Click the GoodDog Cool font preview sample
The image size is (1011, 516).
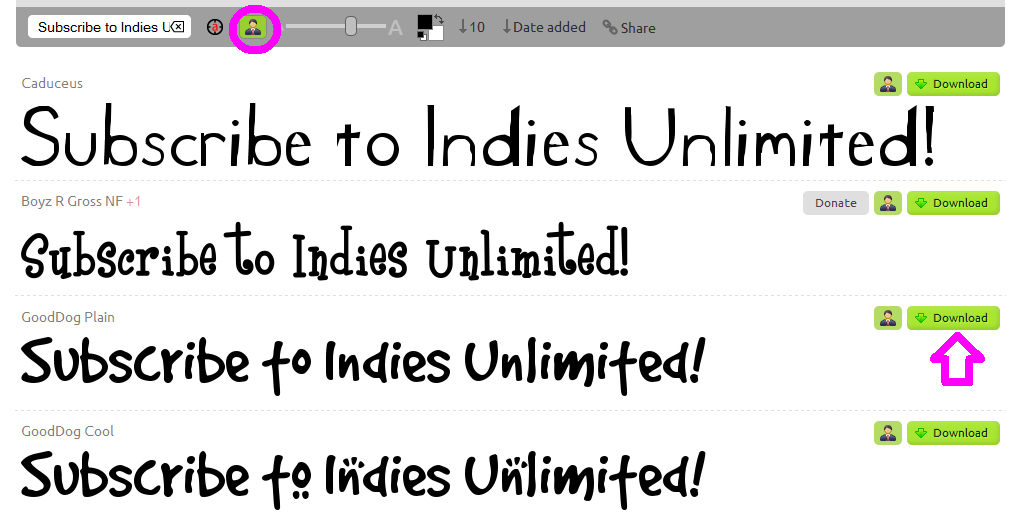pos(363,481)
